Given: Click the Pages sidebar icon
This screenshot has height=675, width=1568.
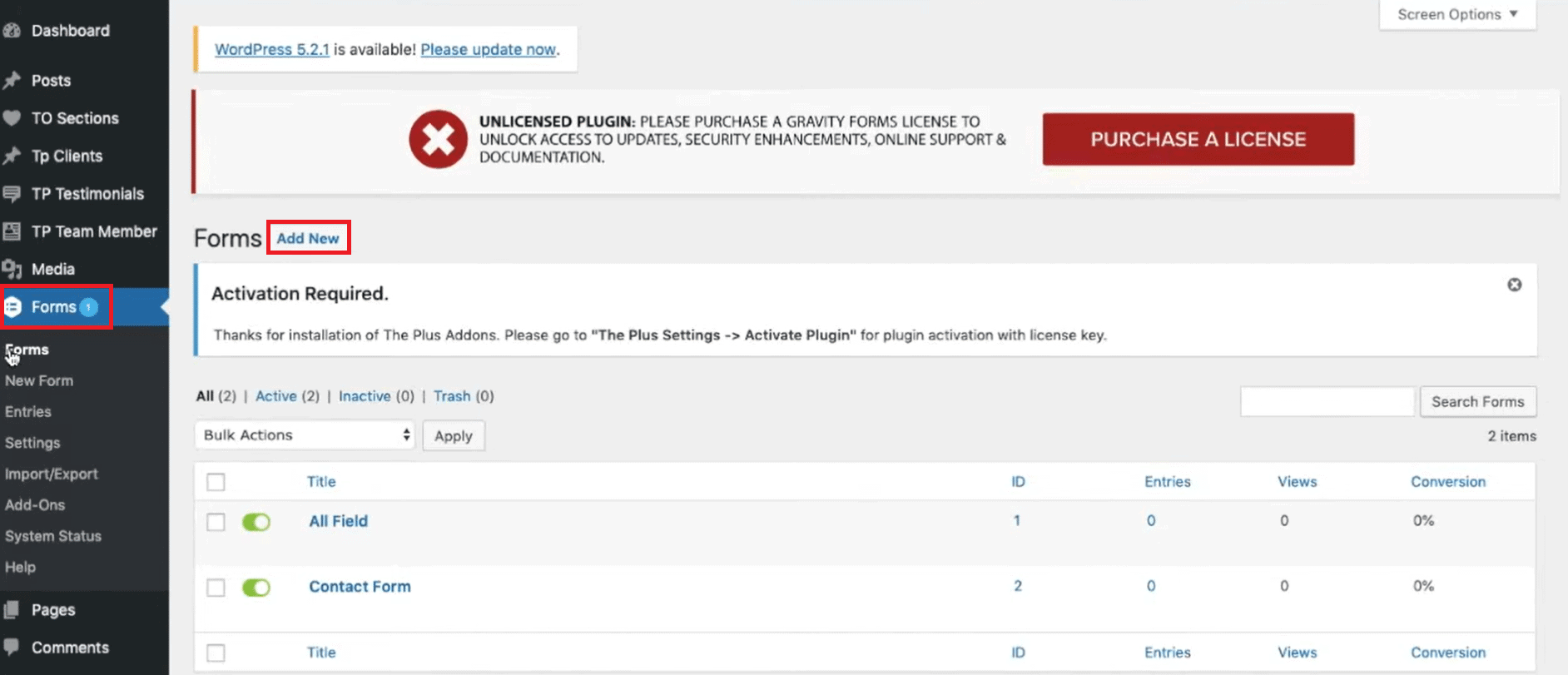Looking at the screenshot, I should 12,610.
